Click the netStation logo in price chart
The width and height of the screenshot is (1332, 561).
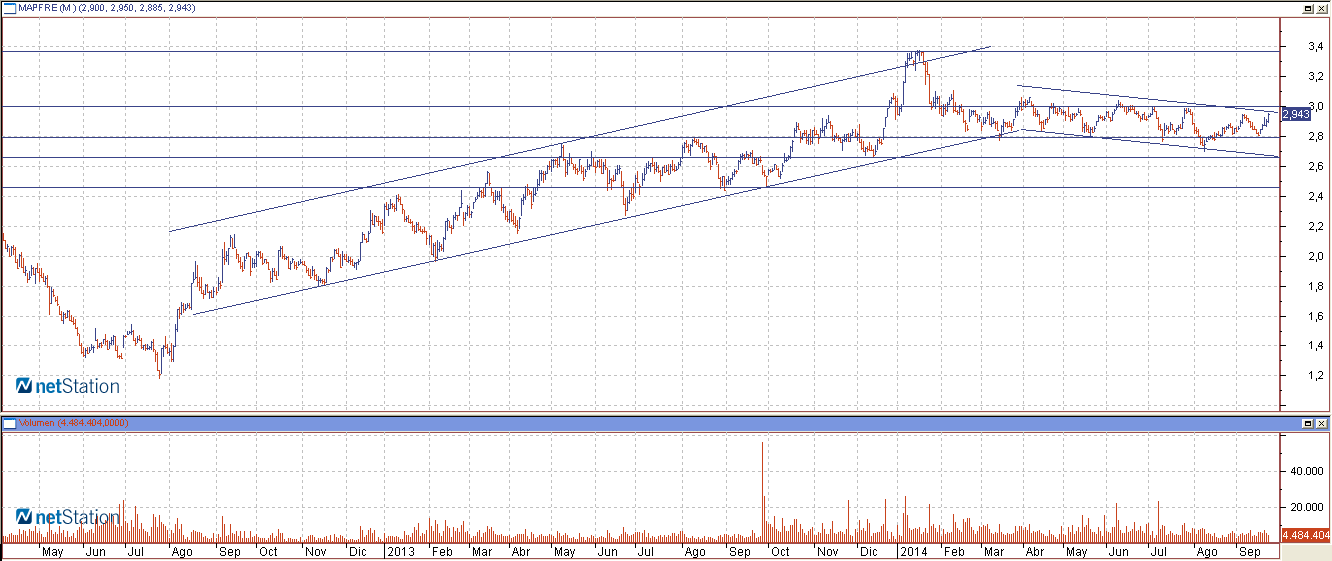pos(68,386)
